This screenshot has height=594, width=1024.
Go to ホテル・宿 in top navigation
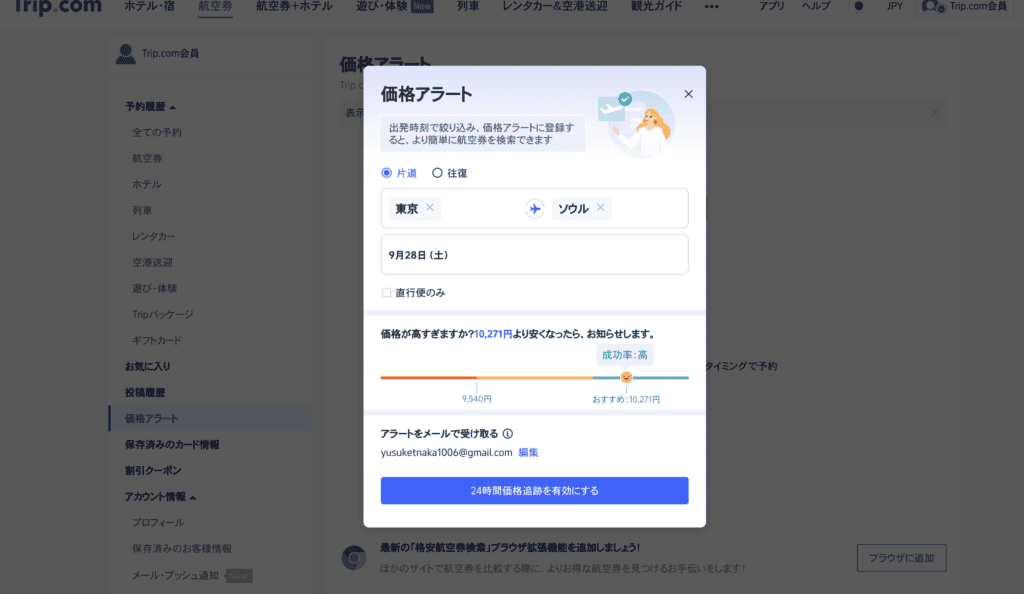click(x=150, y=7)
